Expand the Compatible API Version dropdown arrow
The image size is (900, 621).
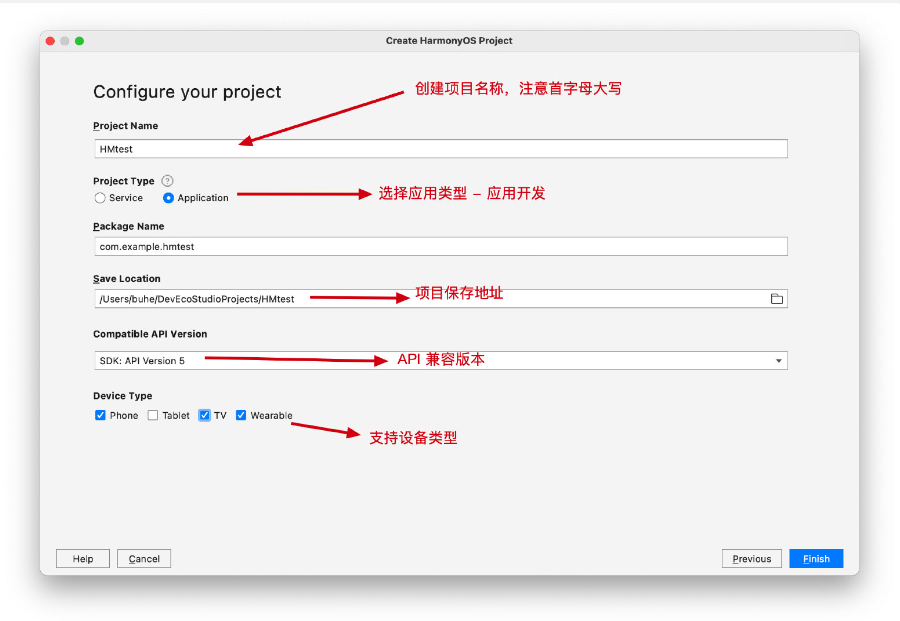point(779,361)
